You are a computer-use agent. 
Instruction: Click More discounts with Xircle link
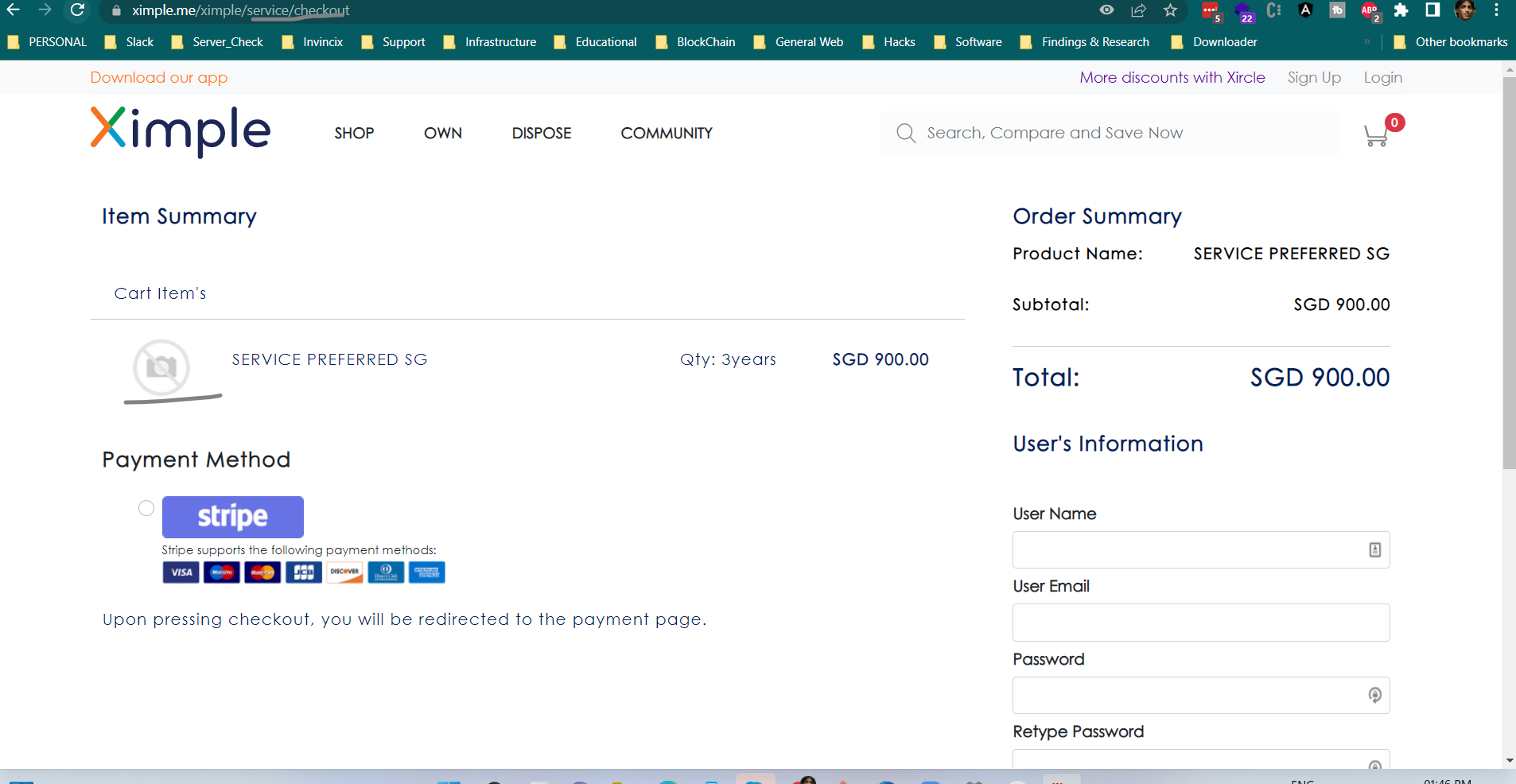pos(1172,77)
